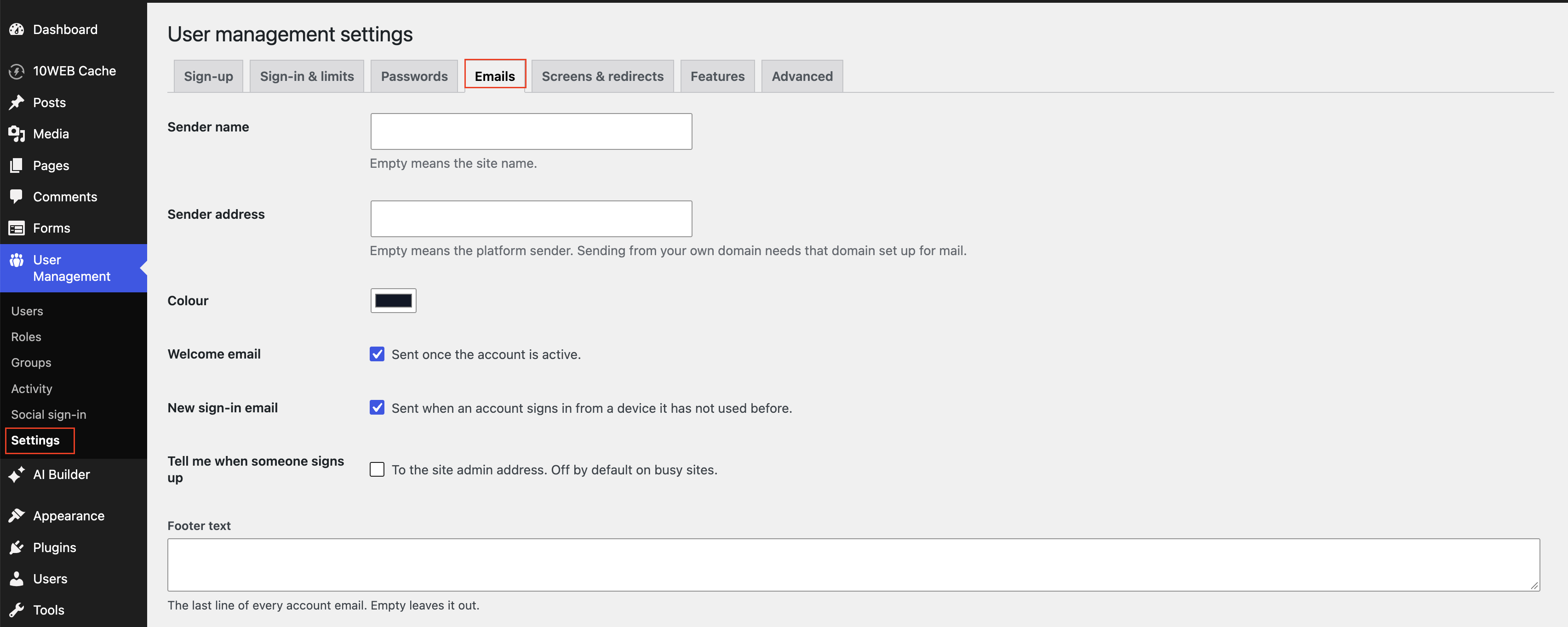Open the Screens & redirects tab

click(603, 76)
